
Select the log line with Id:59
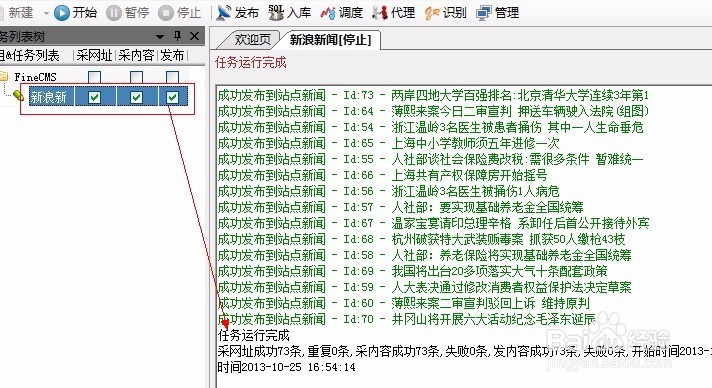pyautogui.click(x=425, y=287)
